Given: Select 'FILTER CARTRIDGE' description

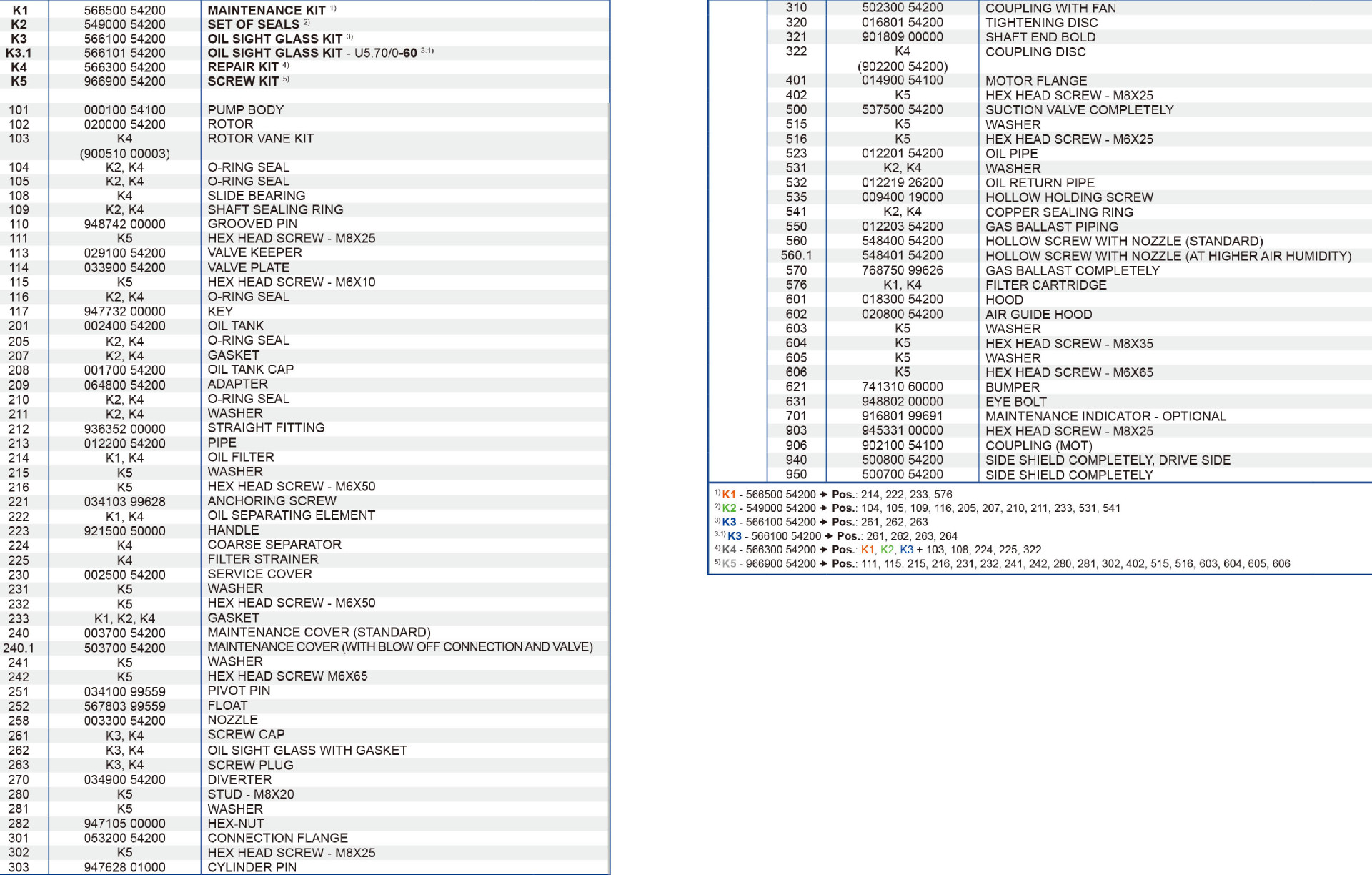Looking at the screenshot, I should click(x=1045, y=285).
